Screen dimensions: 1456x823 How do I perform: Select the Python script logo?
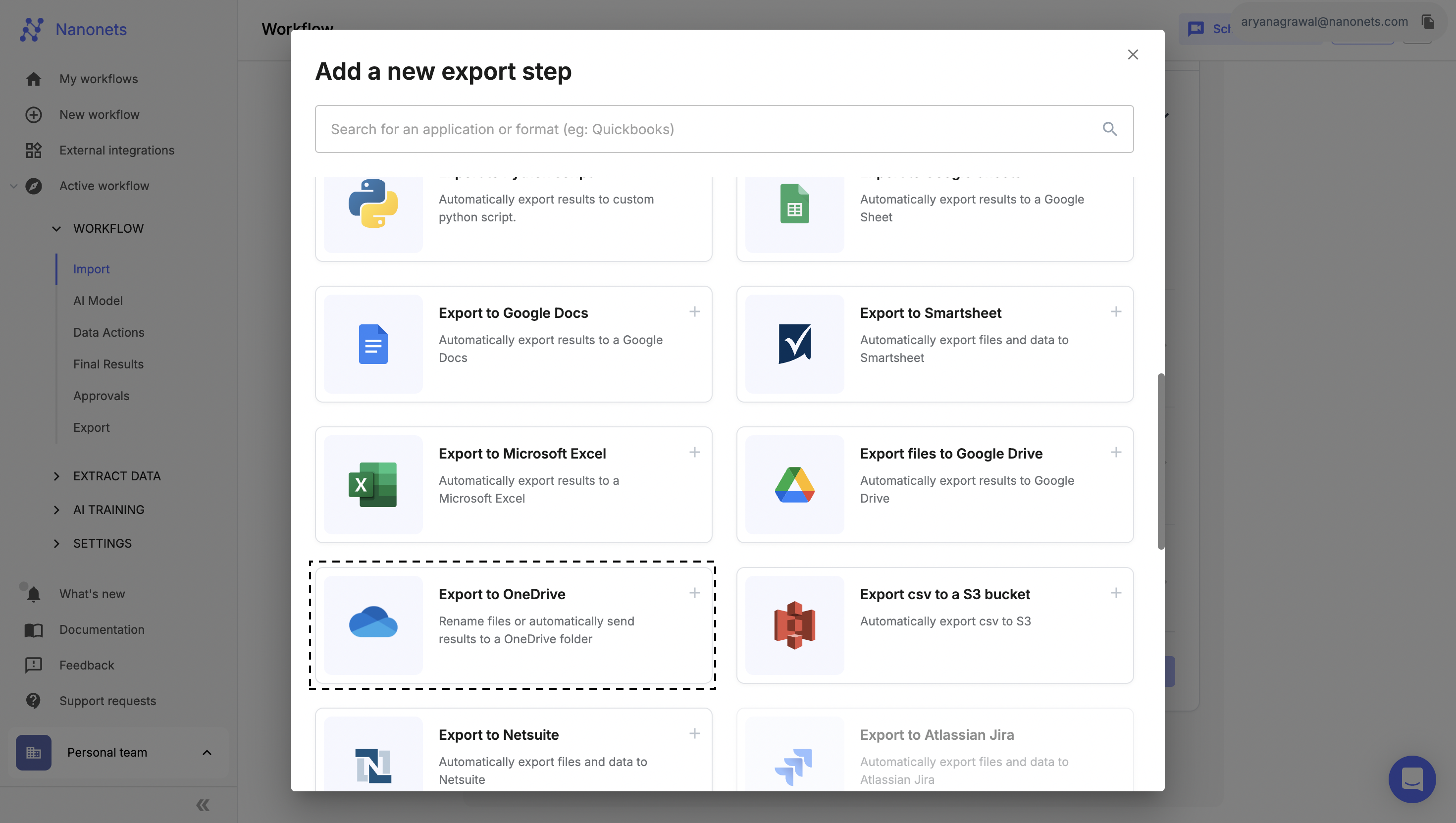click(x=373, y=204)
